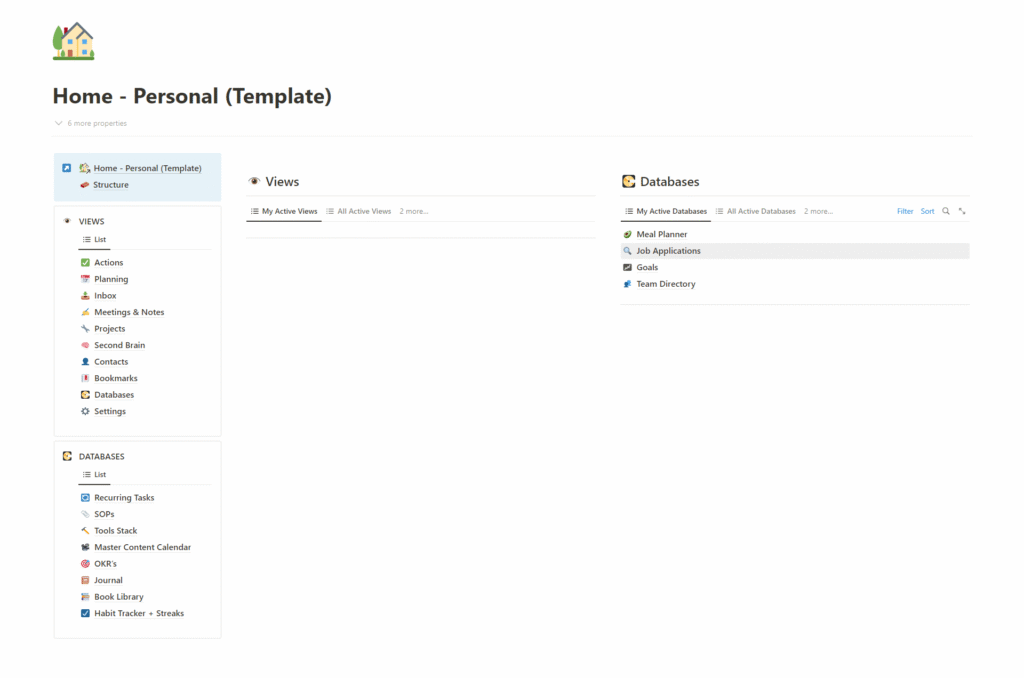Click the expand full-page arrows icon
The width and height of the screenshot is (1024, 678).
962,212
